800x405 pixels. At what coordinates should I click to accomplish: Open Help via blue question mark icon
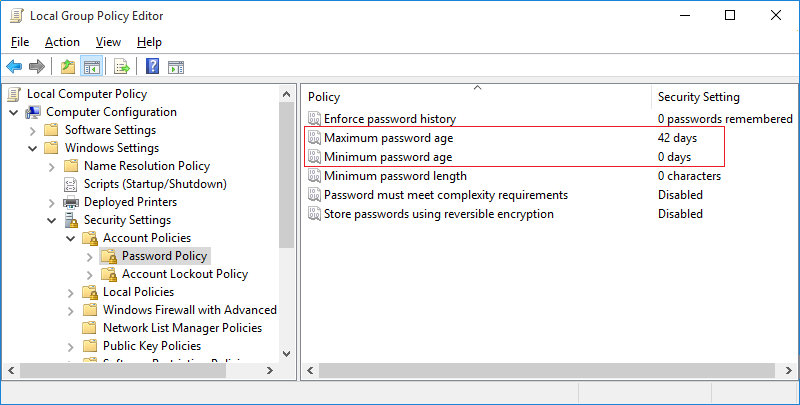(152, 67)
